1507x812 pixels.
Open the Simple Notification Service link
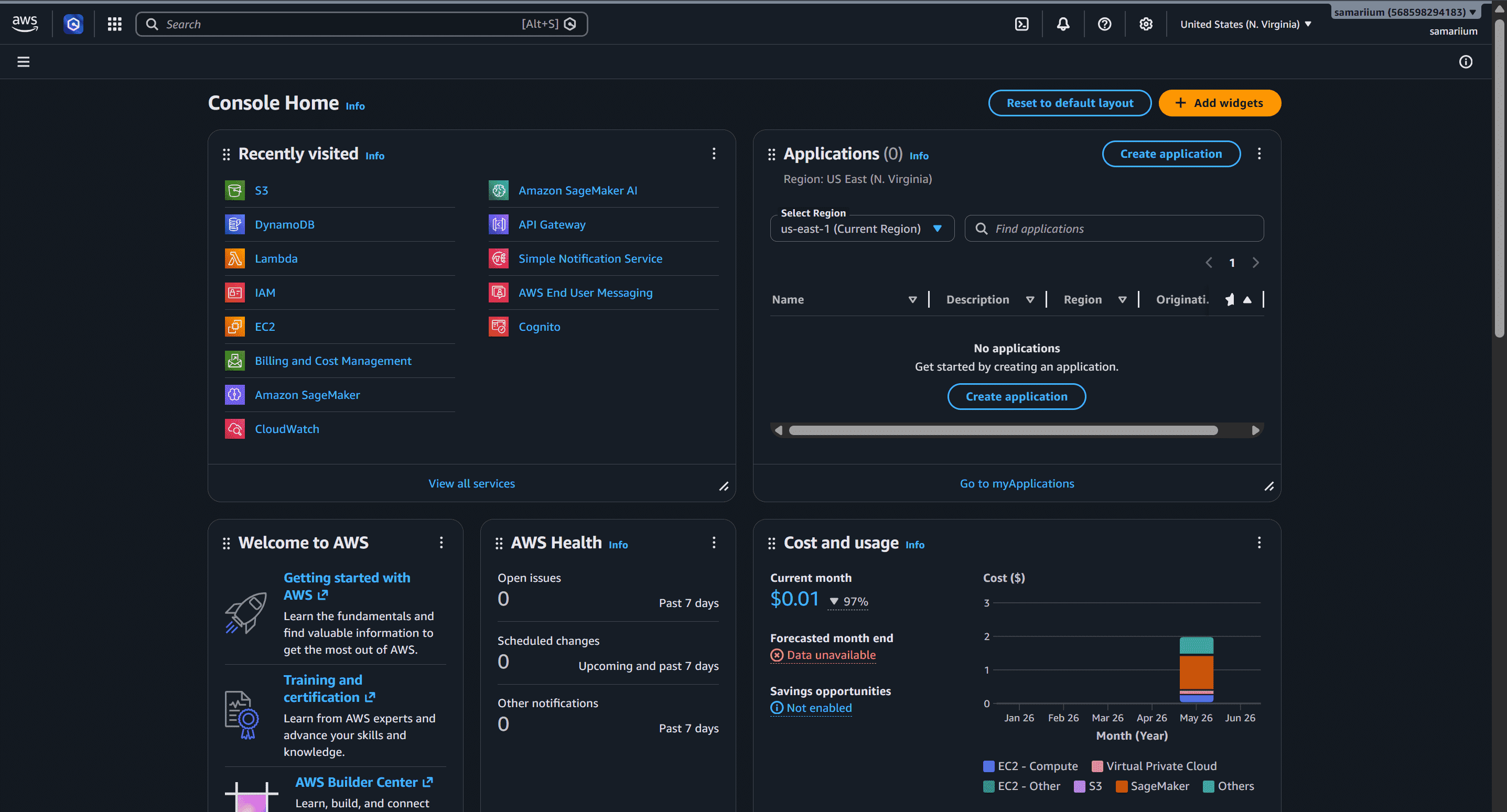click(x=590, y=258)
